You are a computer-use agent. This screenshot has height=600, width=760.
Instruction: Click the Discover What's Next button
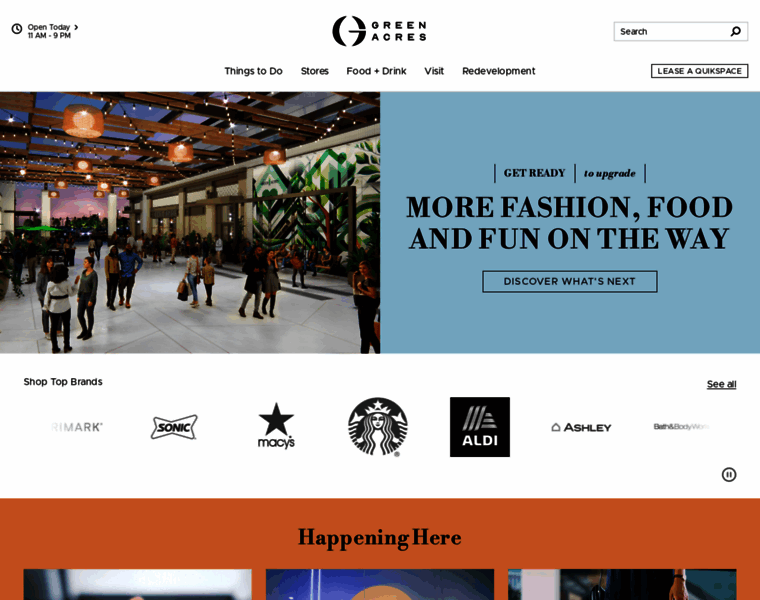tap(570, 282)
